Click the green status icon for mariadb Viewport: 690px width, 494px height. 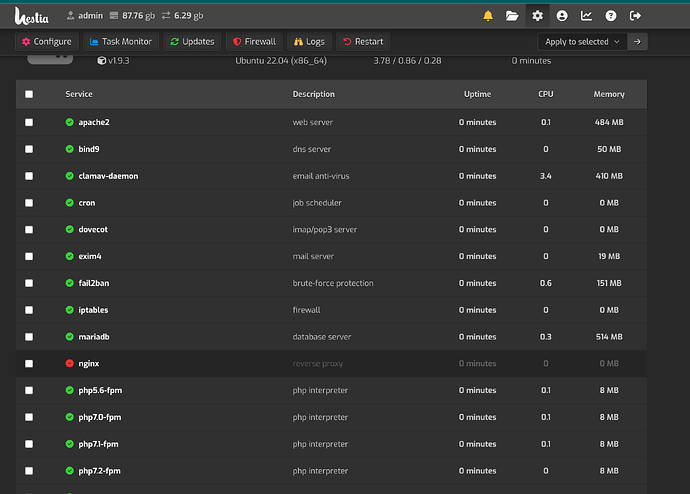tap(70, 337)
